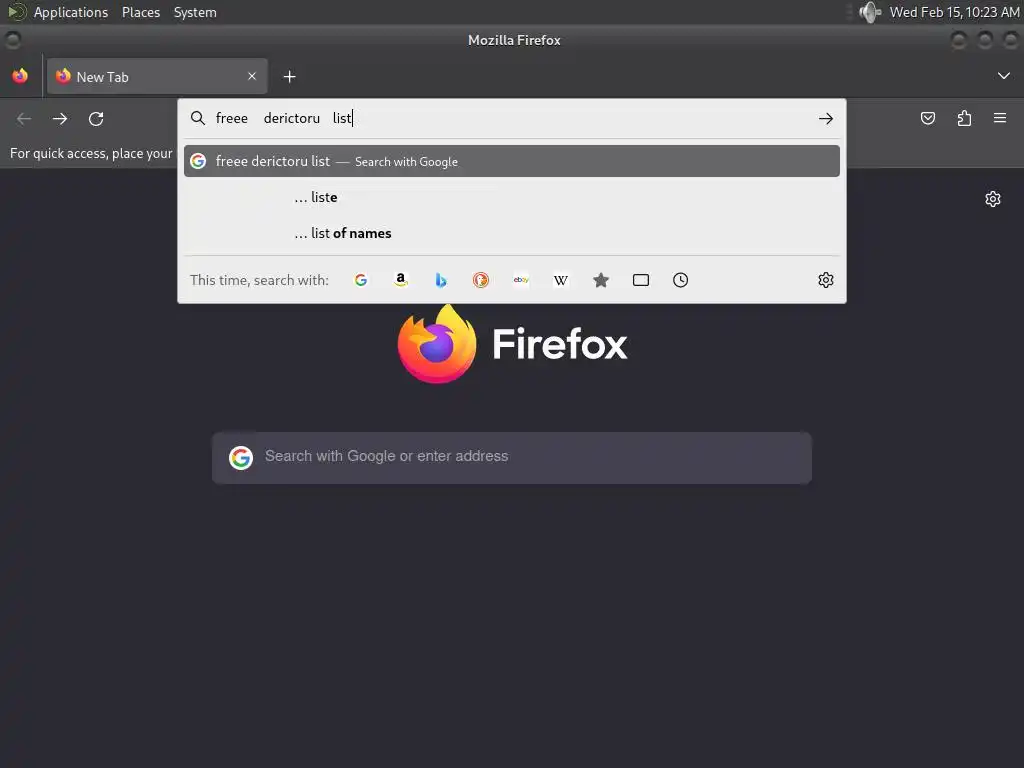
Task: Click the Firefox View icon beside the tabs
Action: tap(20, 76)
